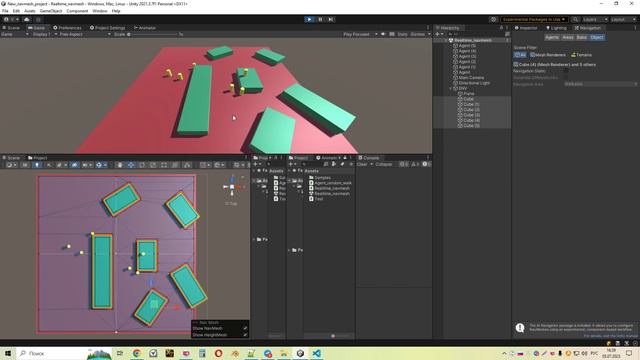
Task: Select Cube (3) in the Hierarchy
Action: pos(471,115)
